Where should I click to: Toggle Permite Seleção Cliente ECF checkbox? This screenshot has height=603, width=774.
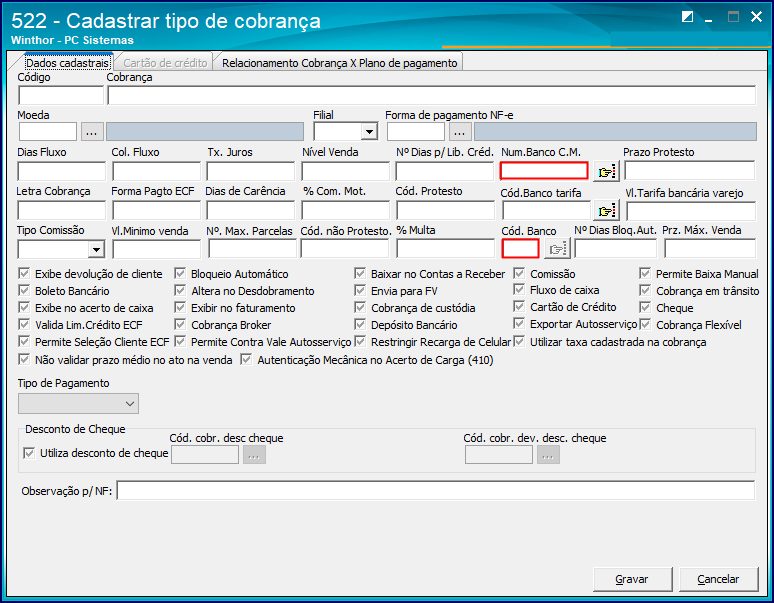pos(24,341)
